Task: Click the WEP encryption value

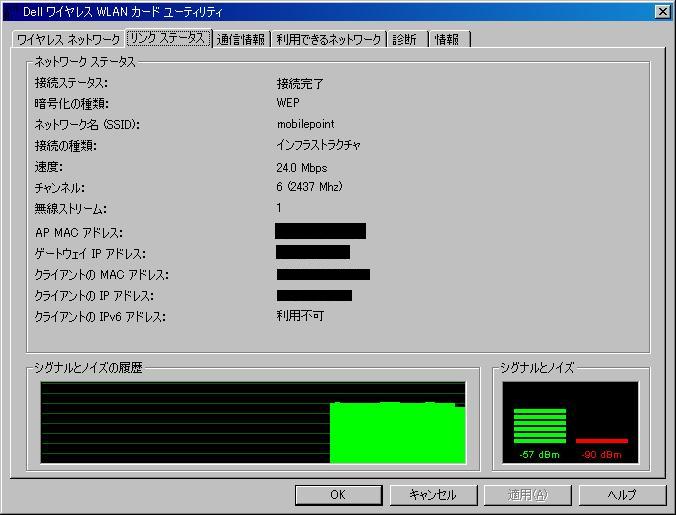Action: (288, 103)
